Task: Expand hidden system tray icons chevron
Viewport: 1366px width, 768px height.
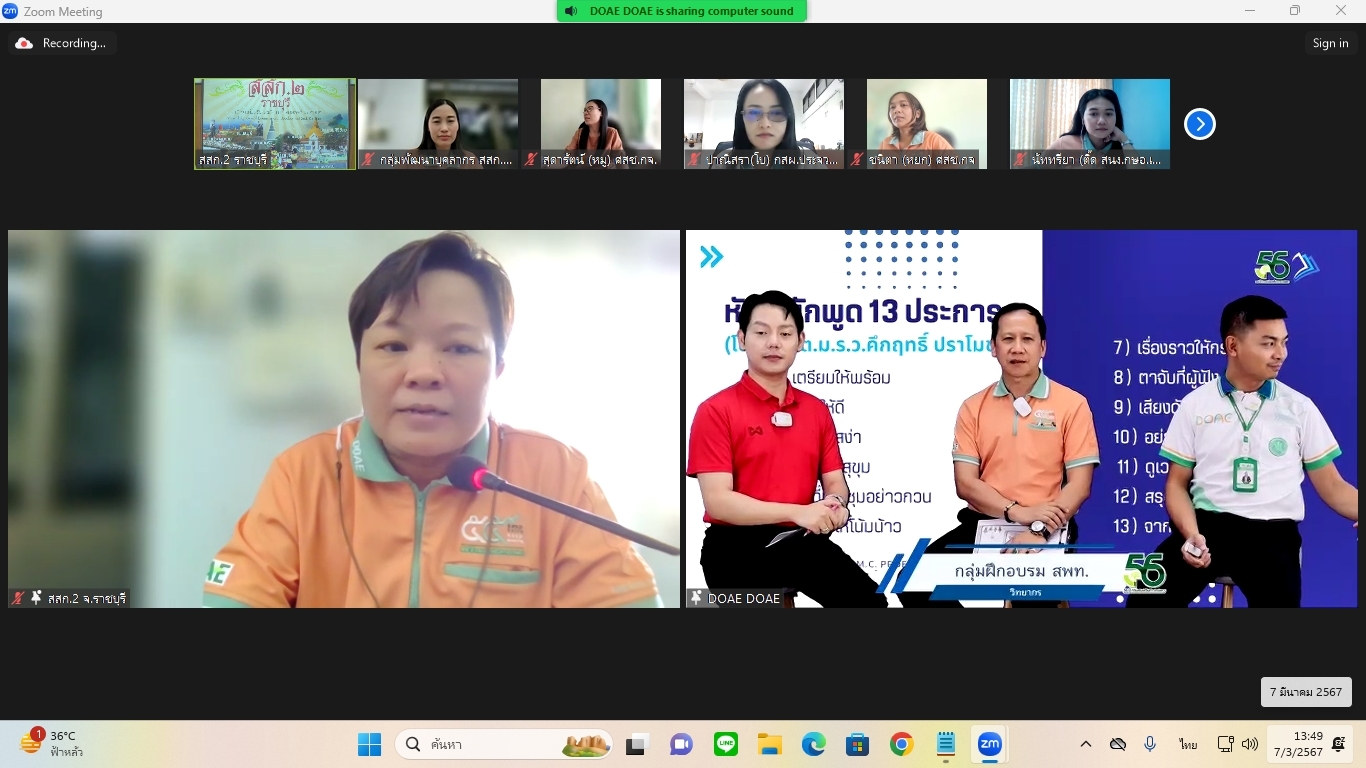Action: point(1085,744)
